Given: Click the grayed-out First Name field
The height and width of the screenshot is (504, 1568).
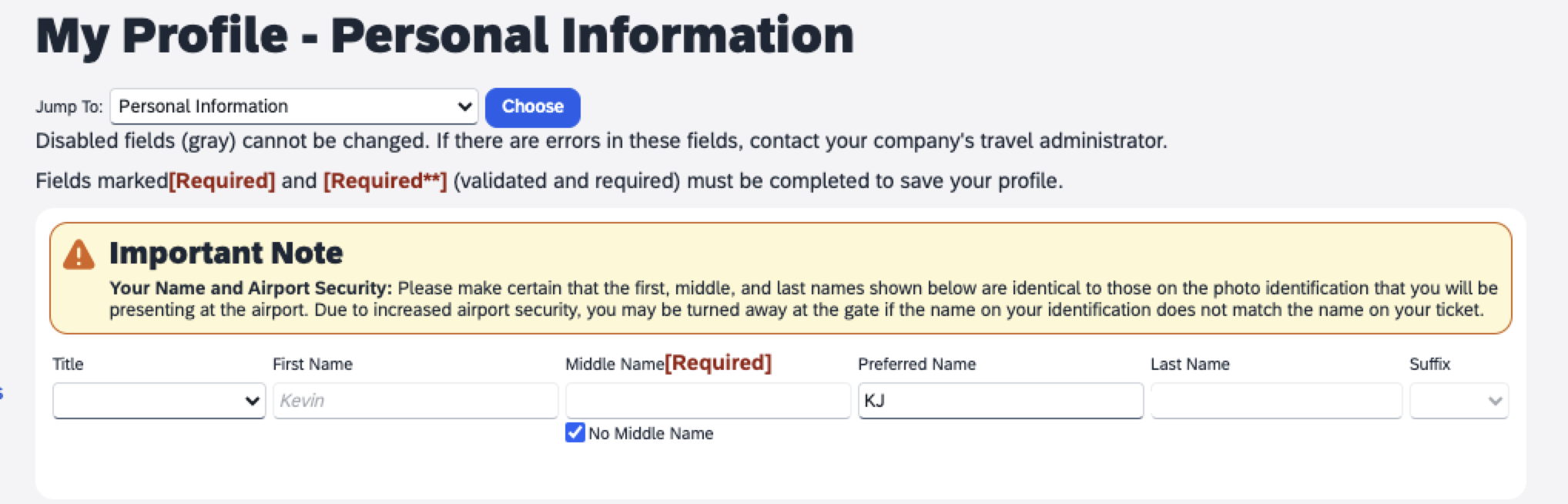Looking at the screenshot, I should [415, 402].
